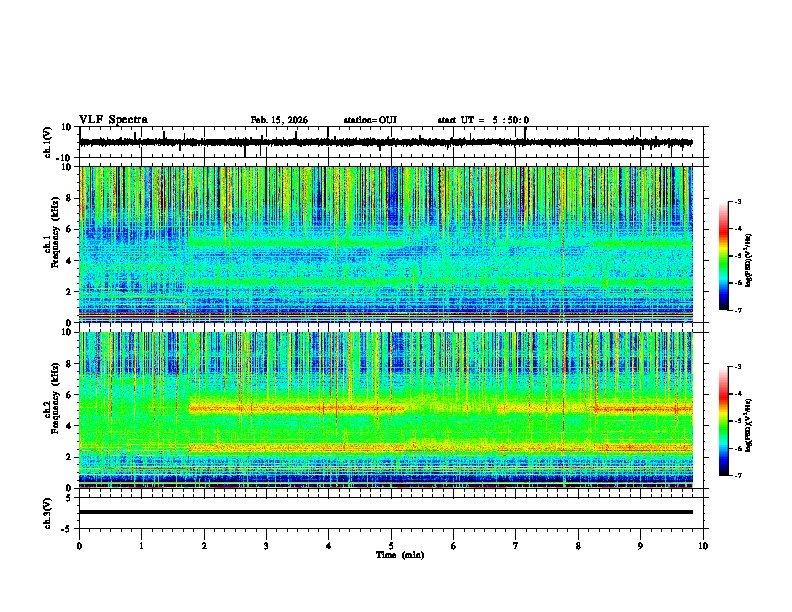Click time axis tick label "8"

(578, 546)
